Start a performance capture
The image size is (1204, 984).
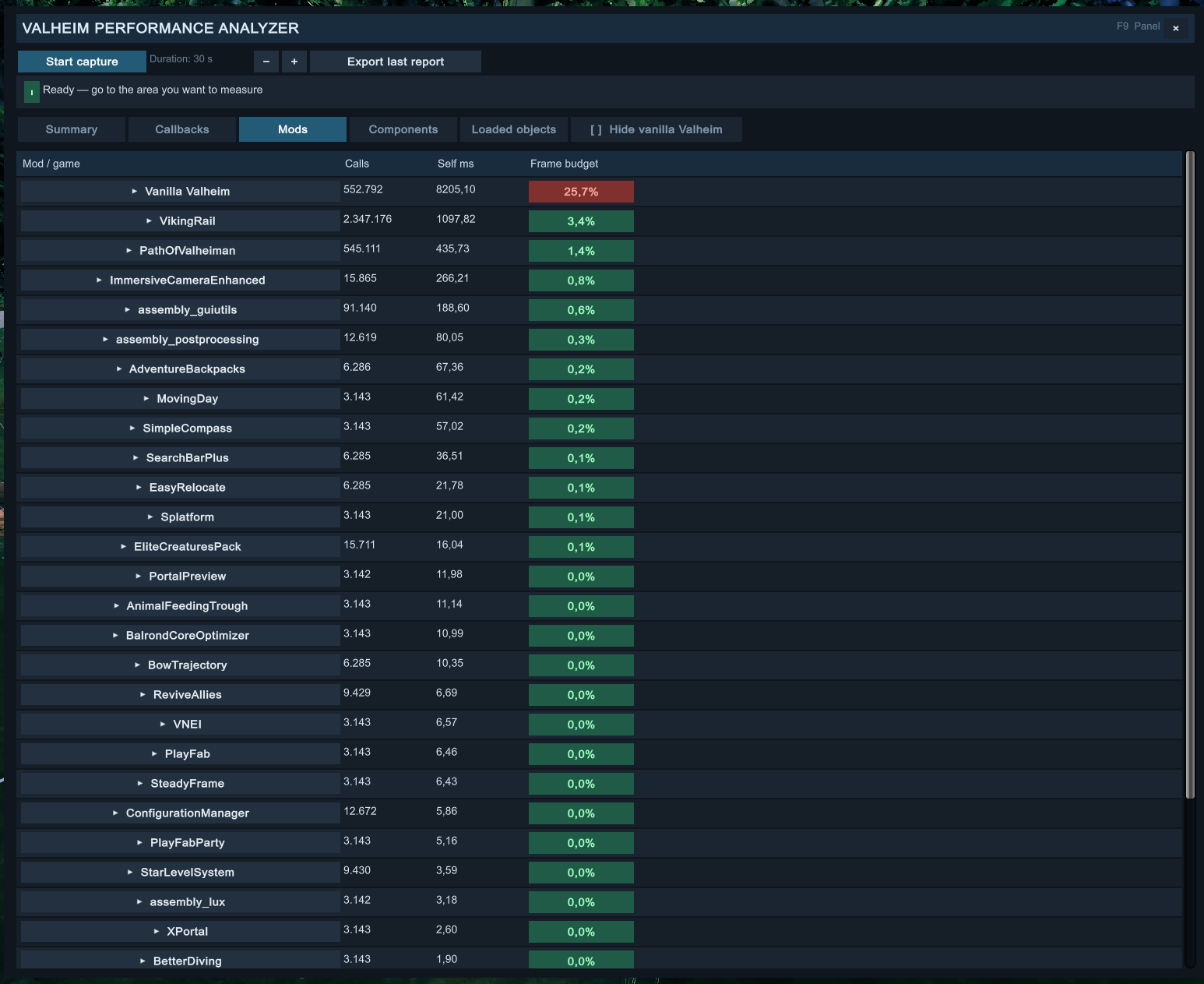pyautogui.click(x=82, y=62)
